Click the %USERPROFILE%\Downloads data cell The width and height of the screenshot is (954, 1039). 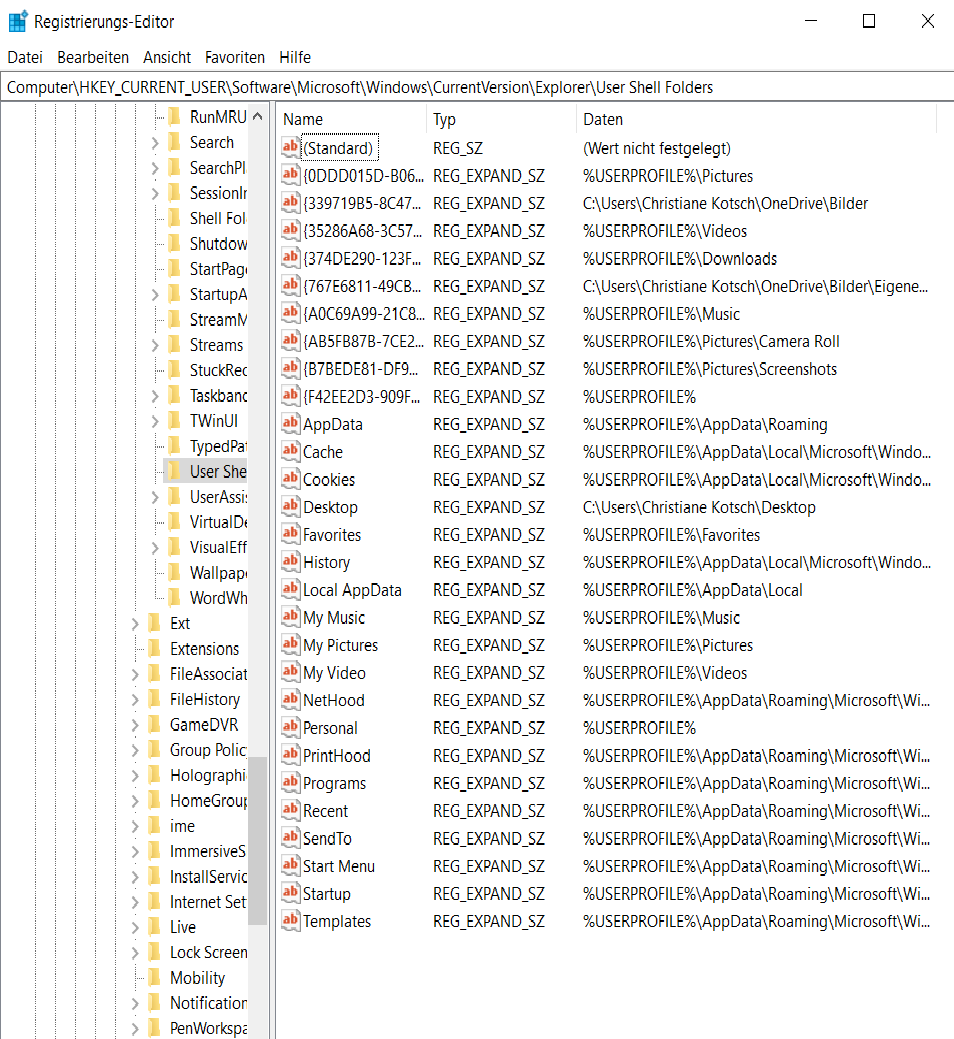pyautogui.click(x=680, y=258)
